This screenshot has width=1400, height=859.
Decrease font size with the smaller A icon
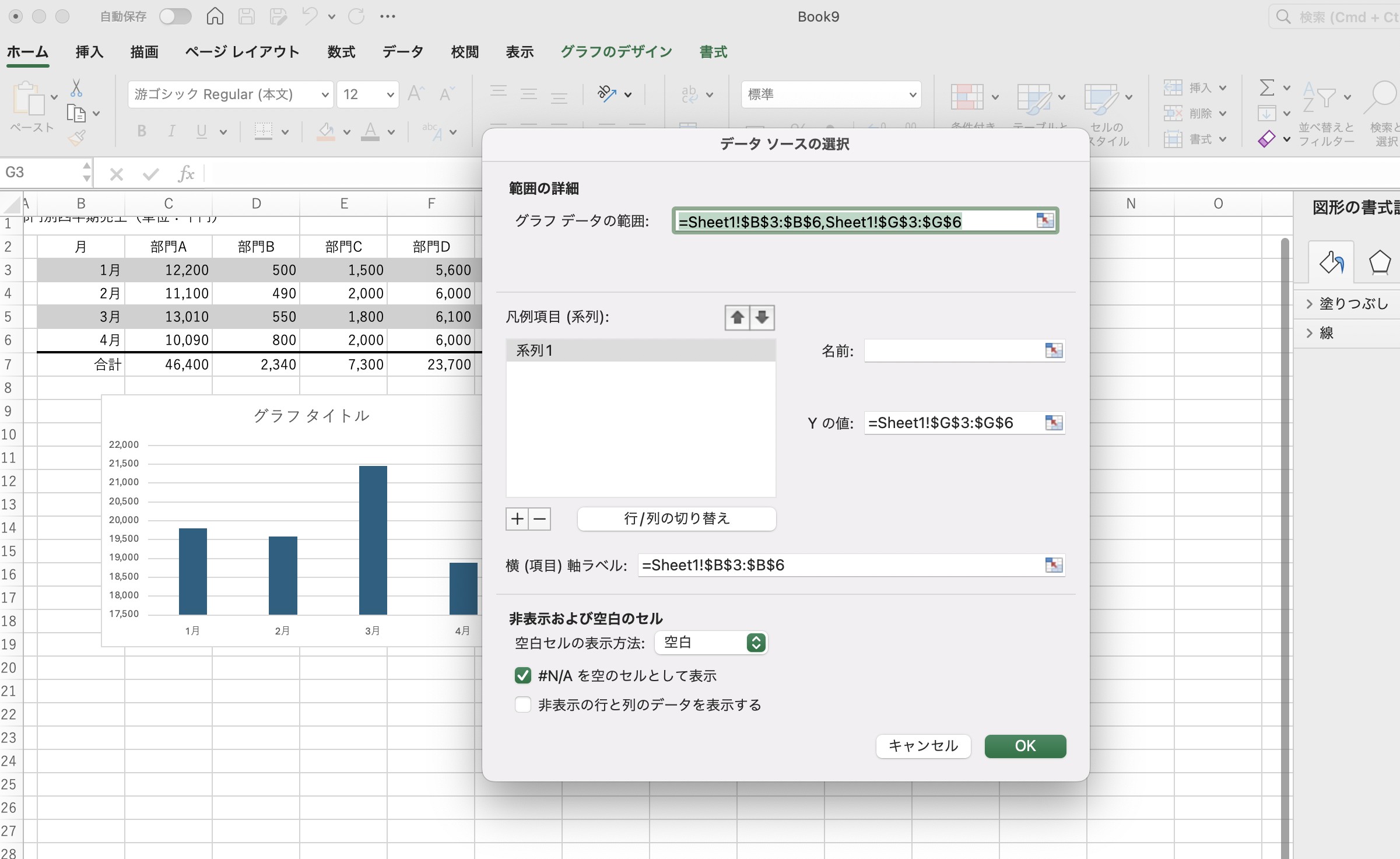point(447,94)
